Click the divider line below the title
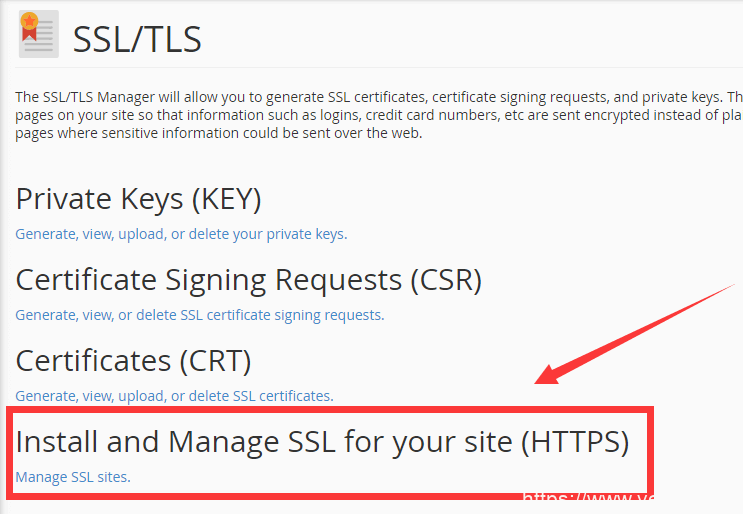 pos(379,67)
